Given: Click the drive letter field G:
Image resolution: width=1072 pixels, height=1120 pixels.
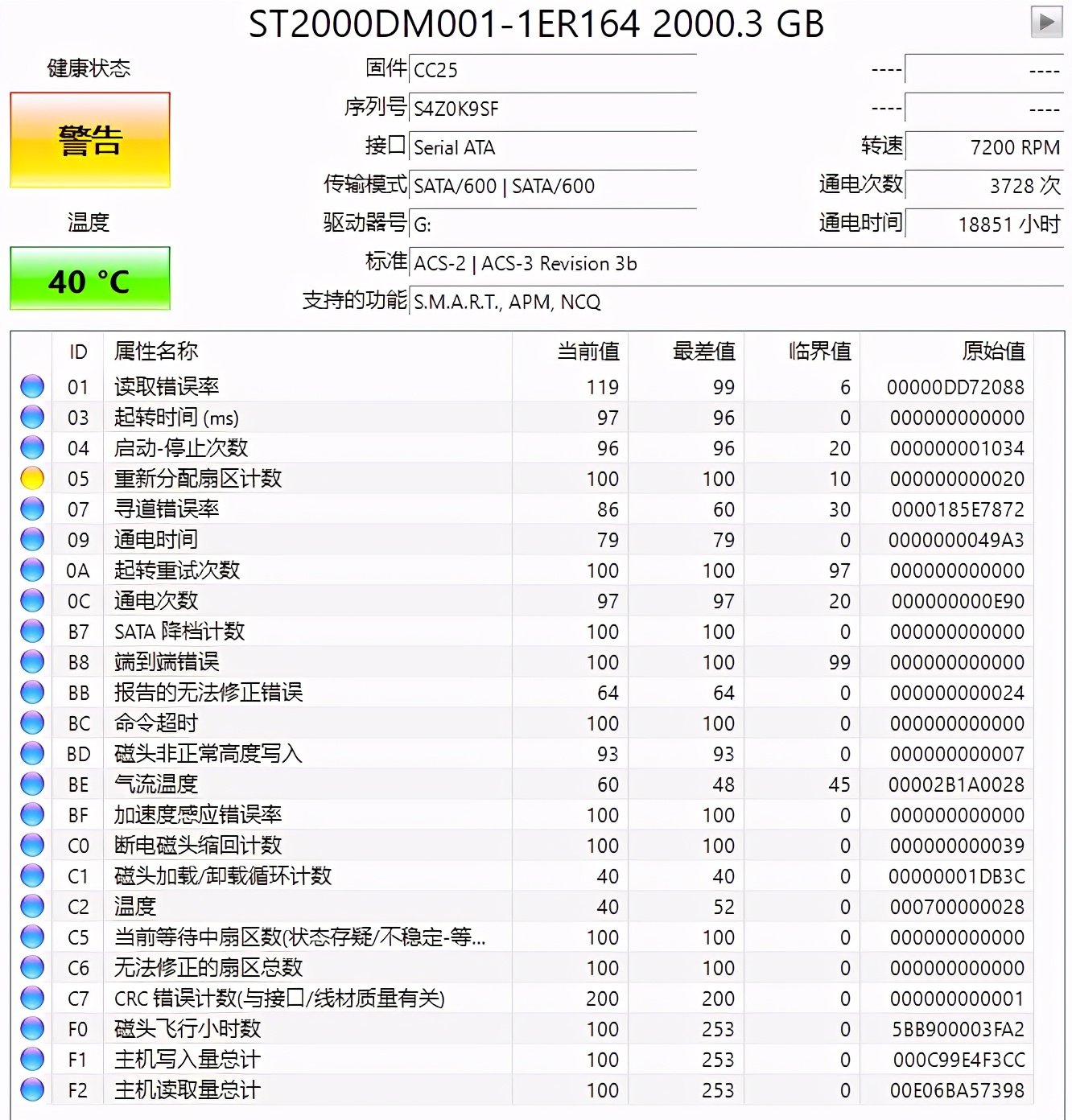Looking at the screenshot, I should pyautogui.click(x=553, y=224).
